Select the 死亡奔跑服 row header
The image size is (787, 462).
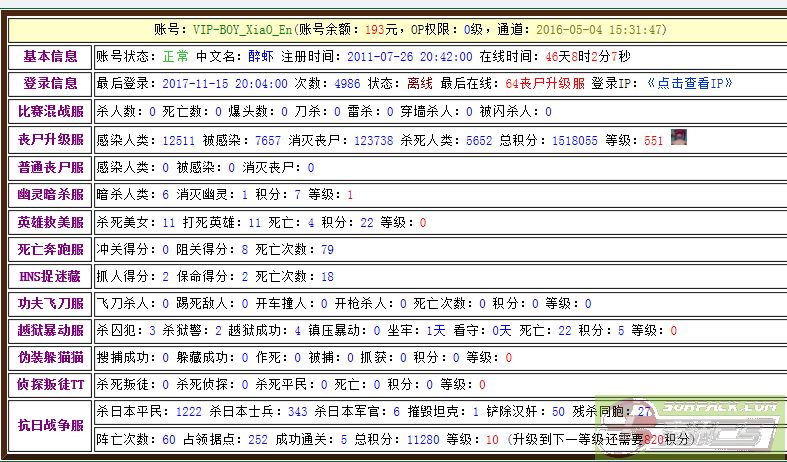(x=50, y=250)
